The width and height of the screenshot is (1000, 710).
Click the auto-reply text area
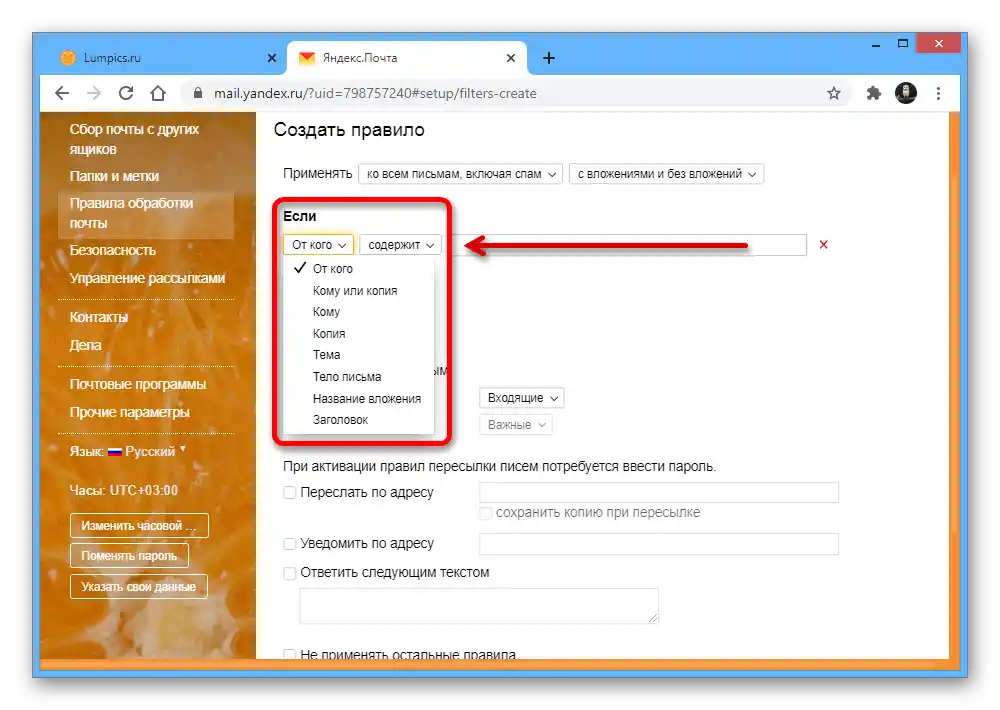coord(479,606)
